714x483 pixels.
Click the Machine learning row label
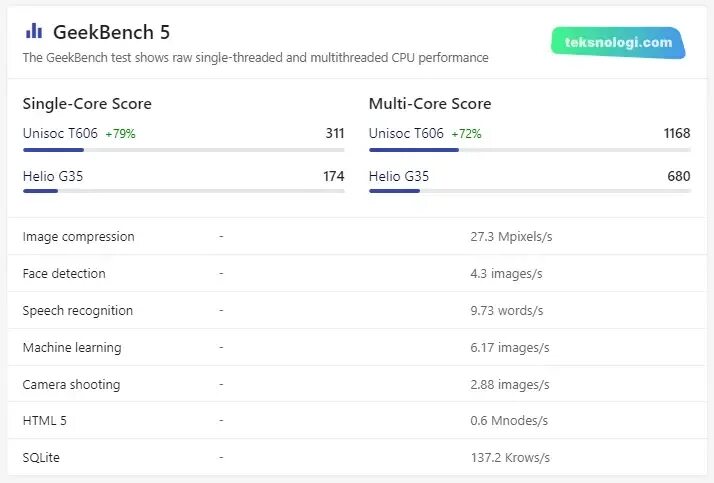72,348
